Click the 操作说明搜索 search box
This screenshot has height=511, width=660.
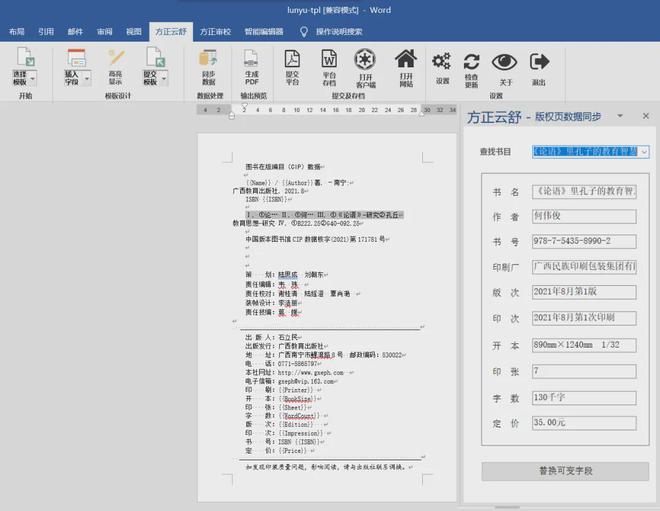[x=339, y=32]
